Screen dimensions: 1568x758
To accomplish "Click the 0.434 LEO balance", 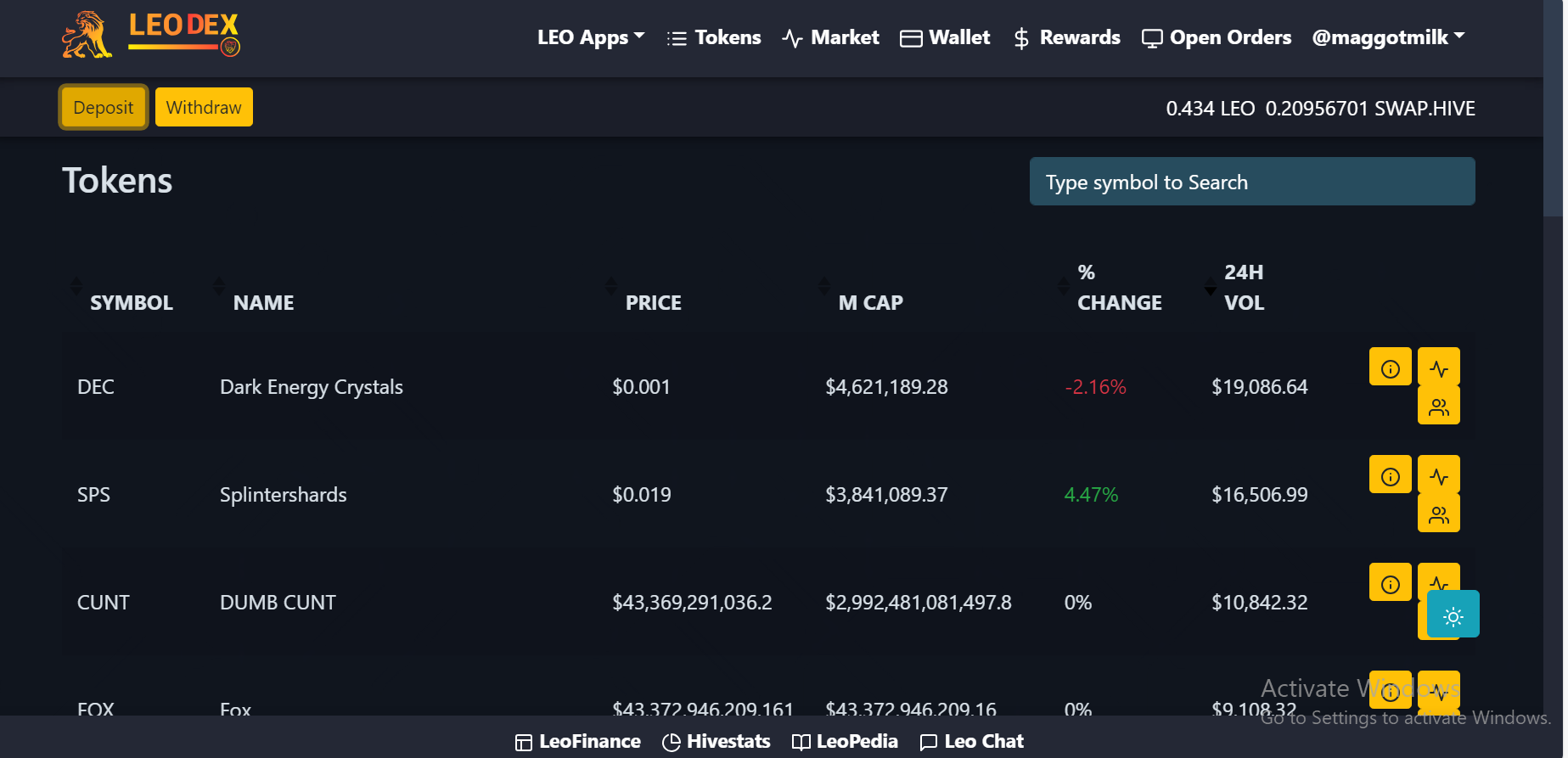I will pos(1211,109).
